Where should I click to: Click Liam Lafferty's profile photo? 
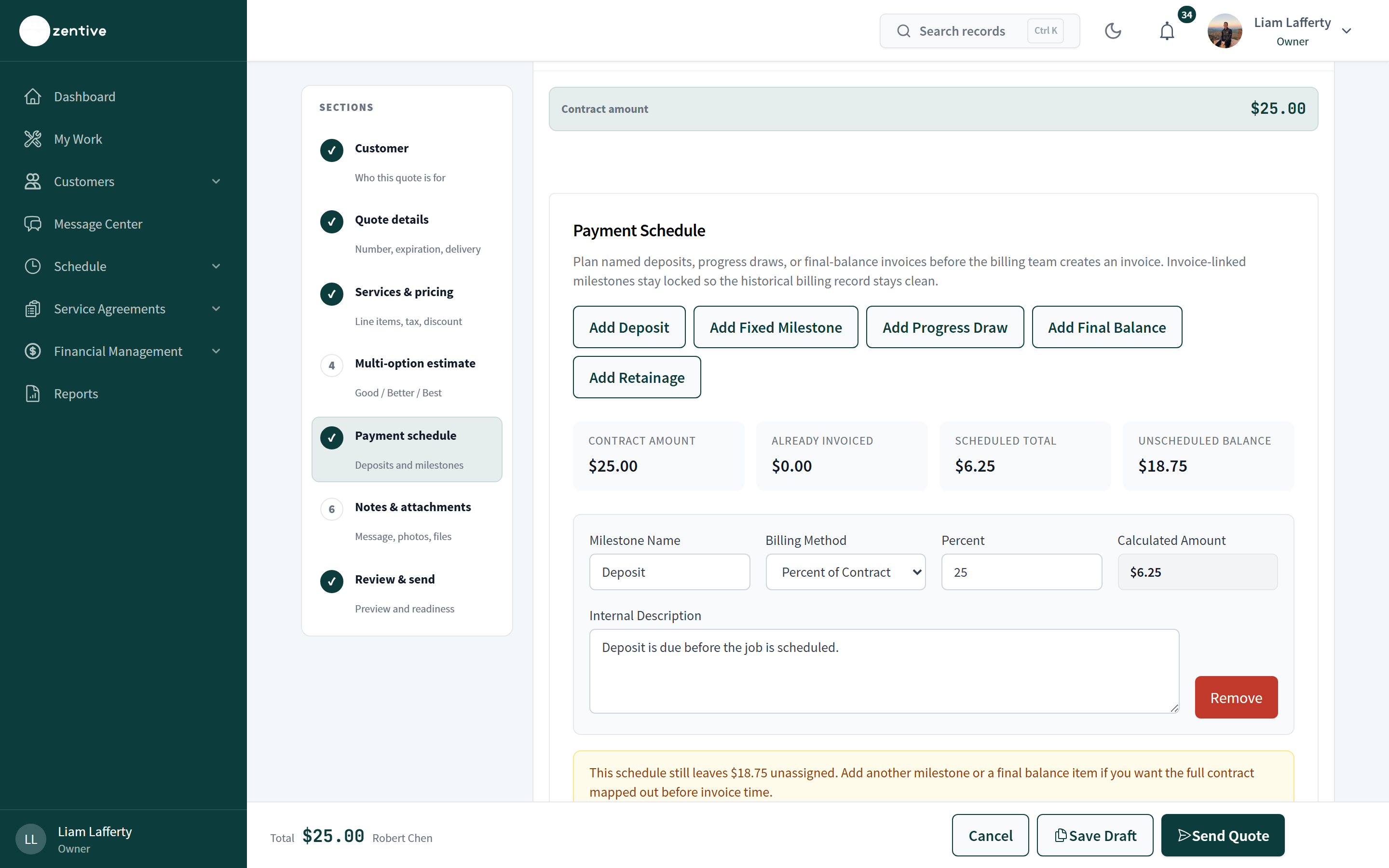click(x=1225, y=31)
